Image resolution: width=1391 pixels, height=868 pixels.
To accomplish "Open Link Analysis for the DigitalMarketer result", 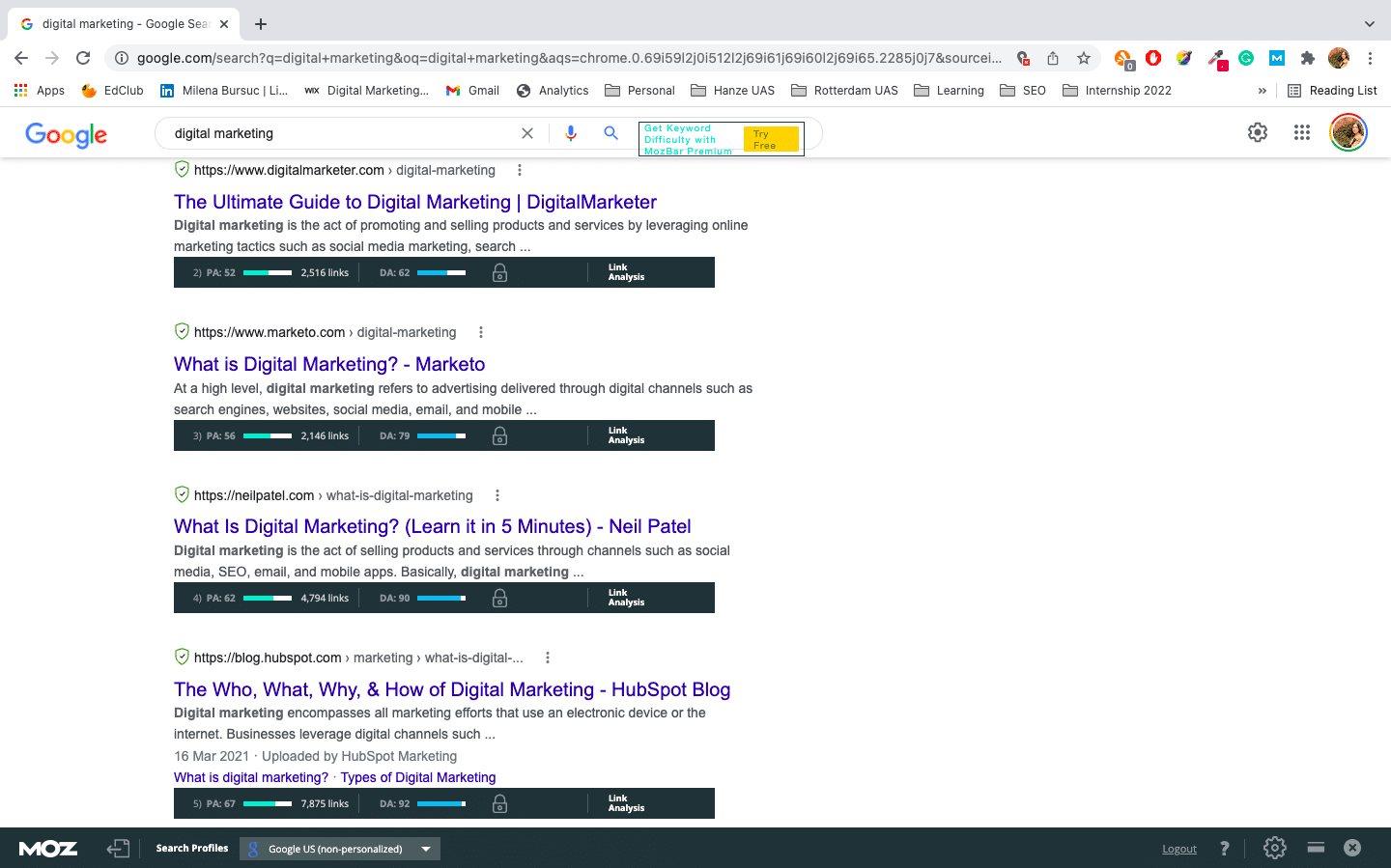I will pyautogui.click(x=626, y=272).
